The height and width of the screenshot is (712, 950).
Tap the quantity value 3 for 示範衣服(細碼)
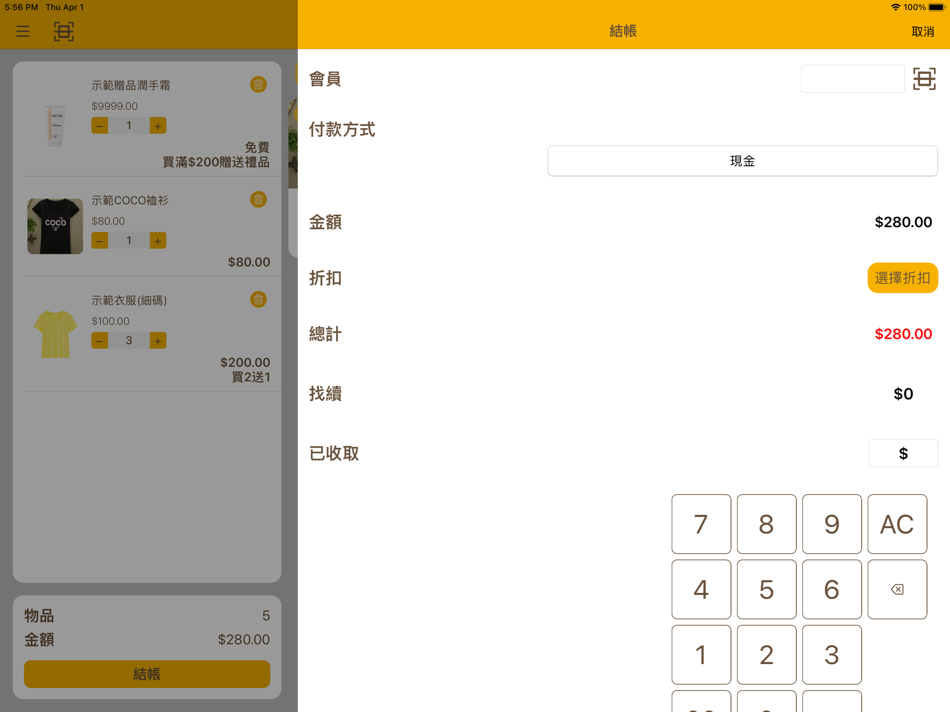[129, 341]
